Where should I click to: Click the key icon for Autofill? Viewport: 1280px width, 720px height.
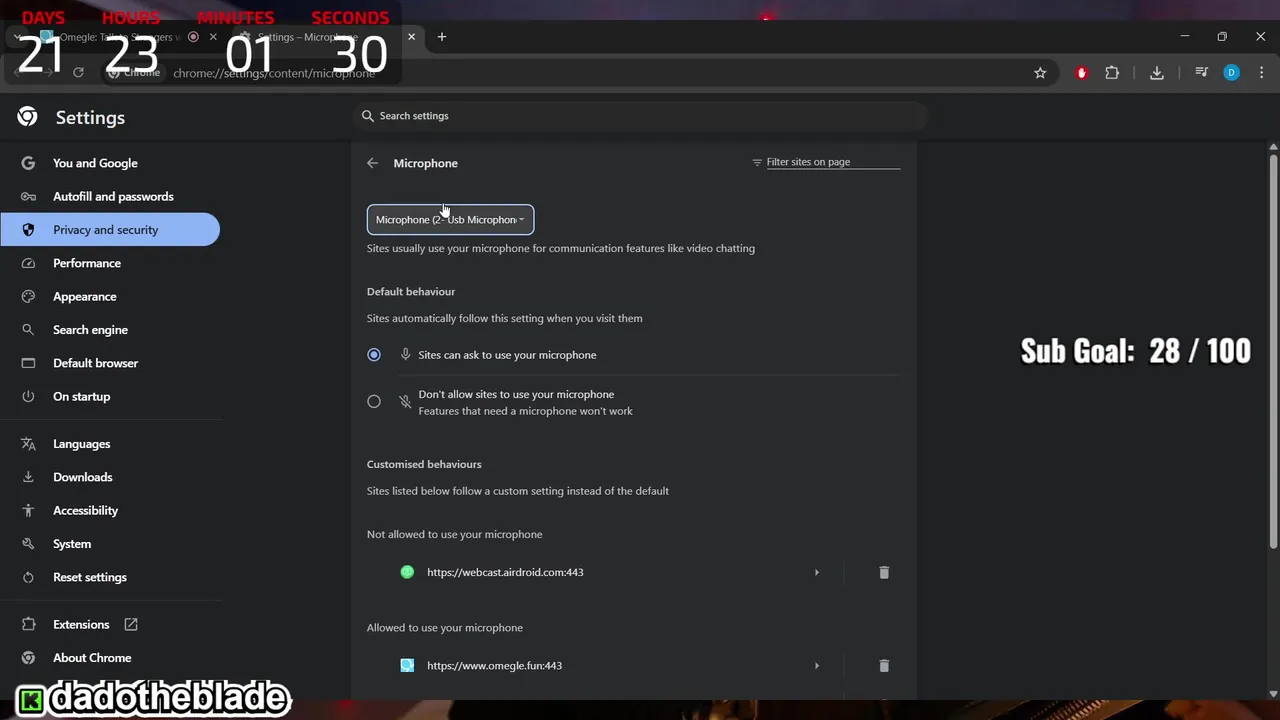coord(28,197)
